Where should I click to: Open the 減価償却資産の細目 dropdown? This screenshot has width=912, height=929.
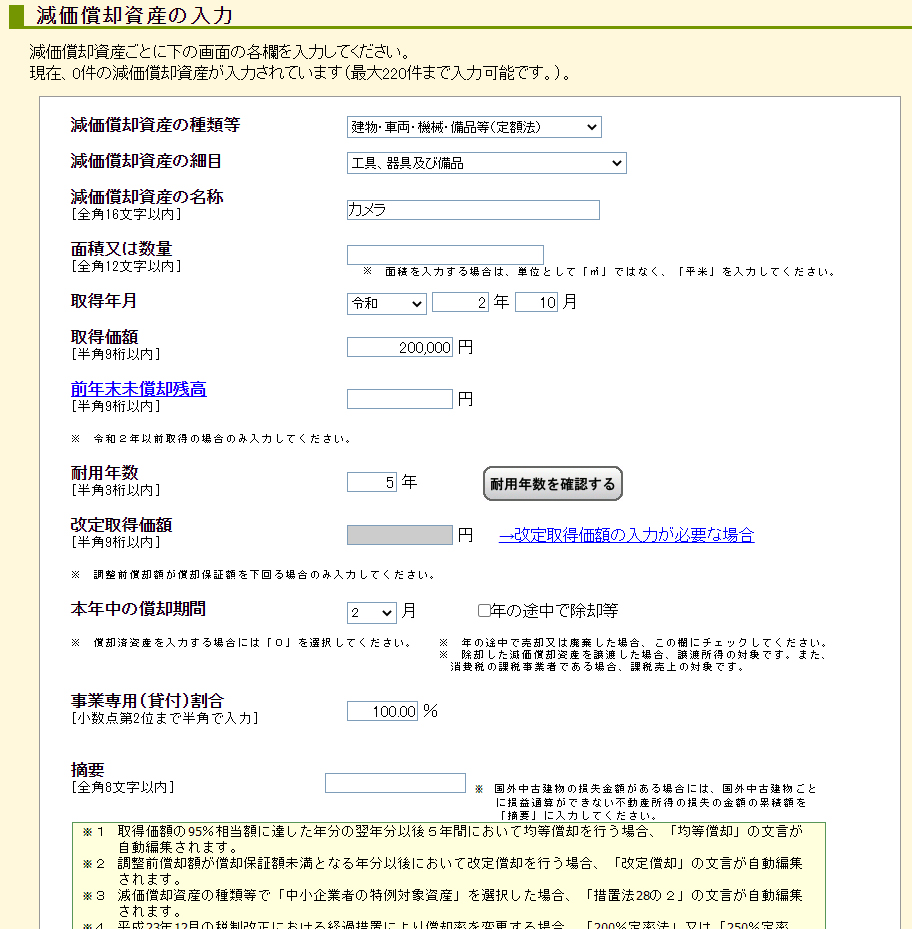click(487, 162)
